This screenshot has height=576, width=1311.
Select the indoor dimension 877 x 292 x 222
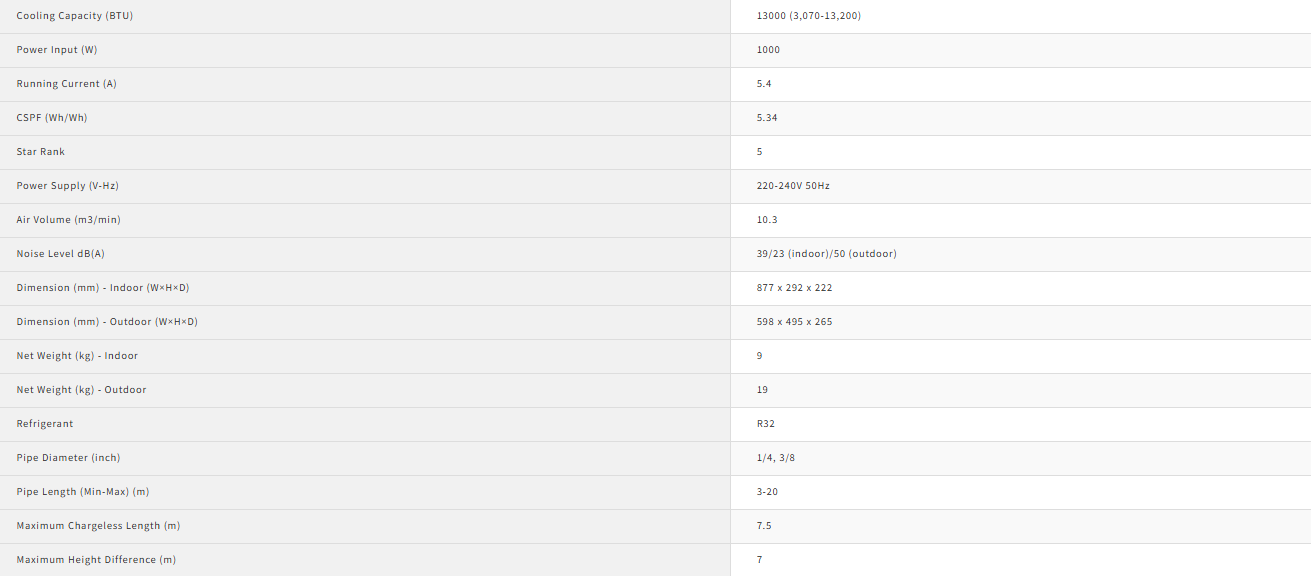tap(795, 288)
